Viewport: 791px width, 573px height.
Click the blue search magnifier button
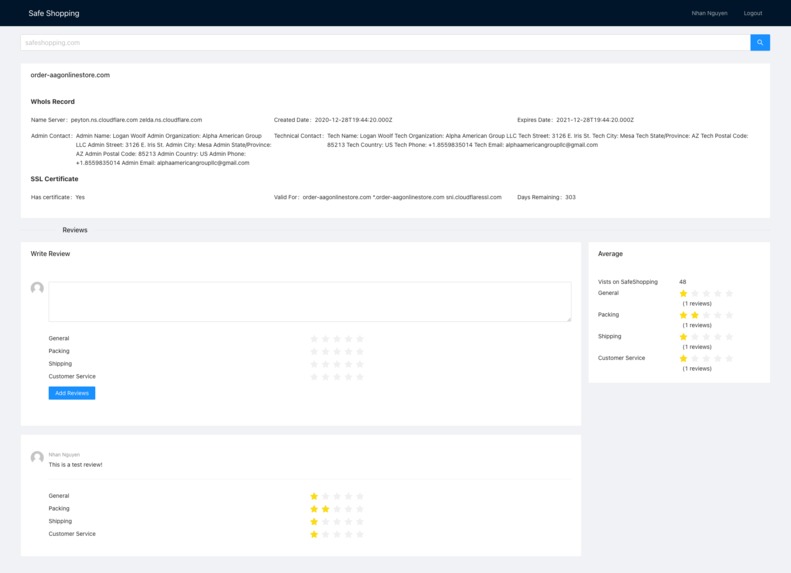(760, 42)
